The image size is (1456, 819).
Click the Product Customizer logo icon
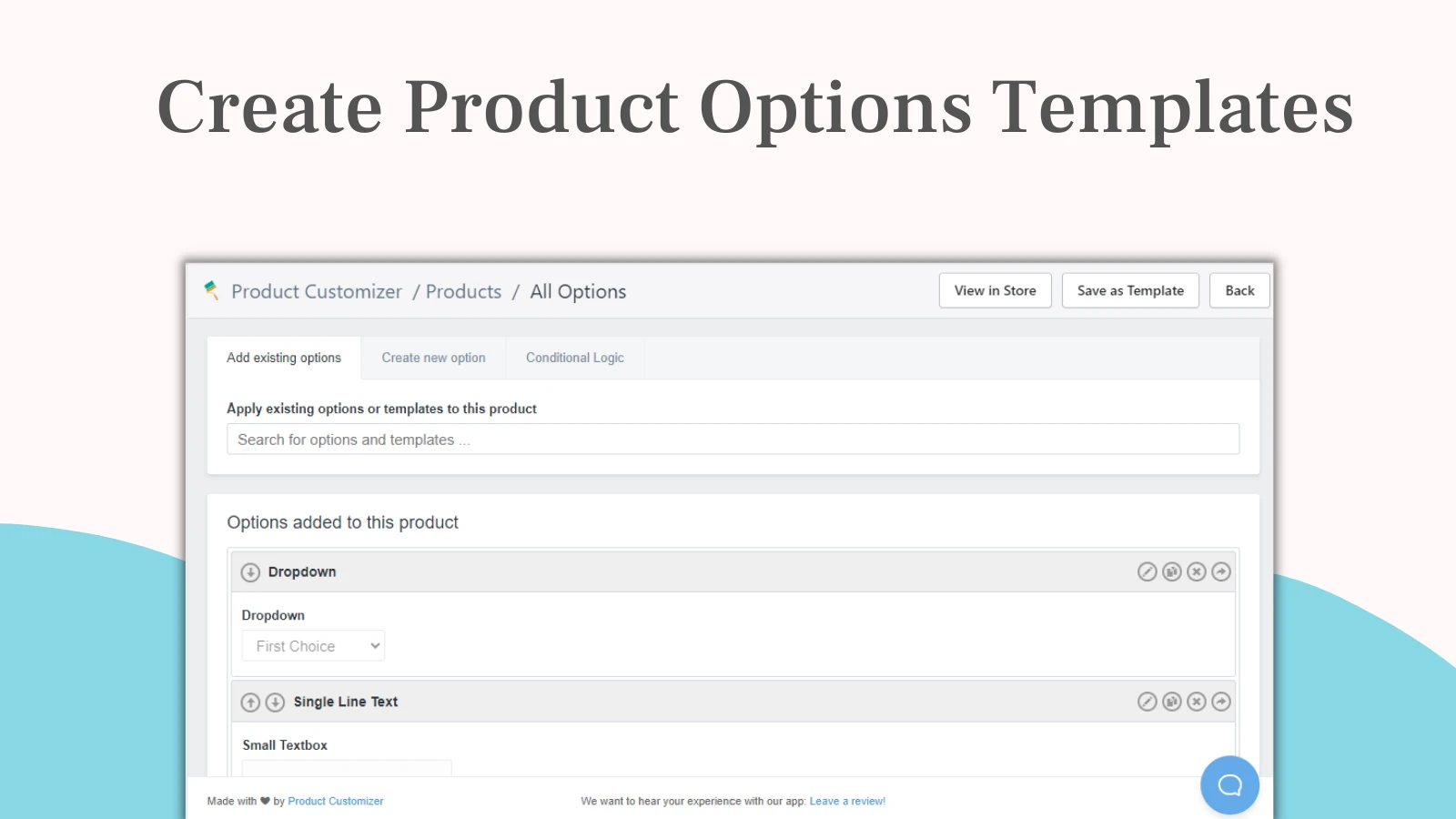(212, 290)
